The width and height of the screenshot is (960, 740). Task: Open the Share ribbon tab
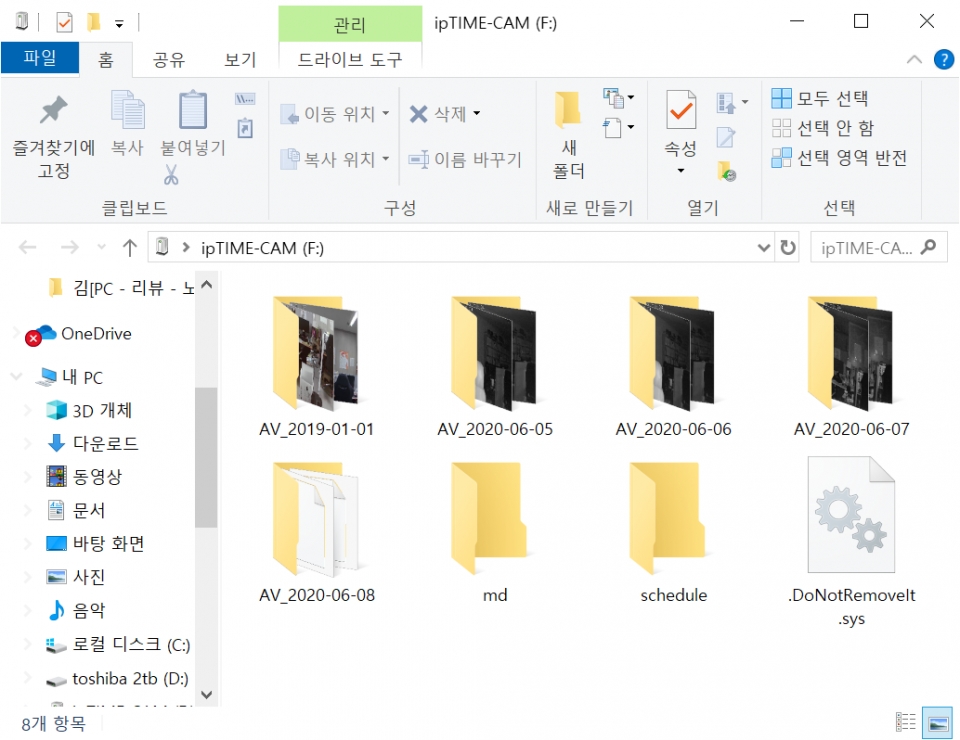click(168, 60)
